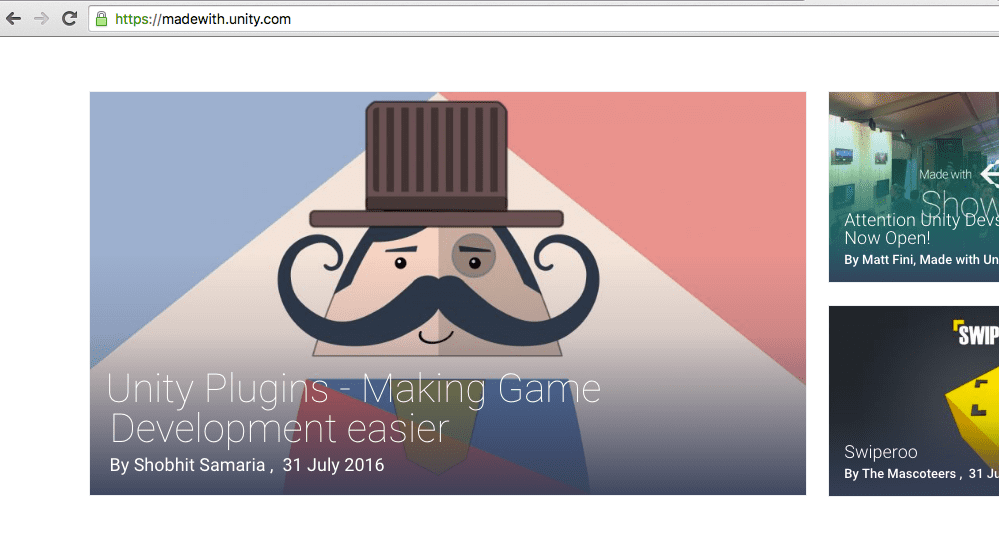
Task: Click the 31 July 2016 date
Action: click(x=333, y=465)
